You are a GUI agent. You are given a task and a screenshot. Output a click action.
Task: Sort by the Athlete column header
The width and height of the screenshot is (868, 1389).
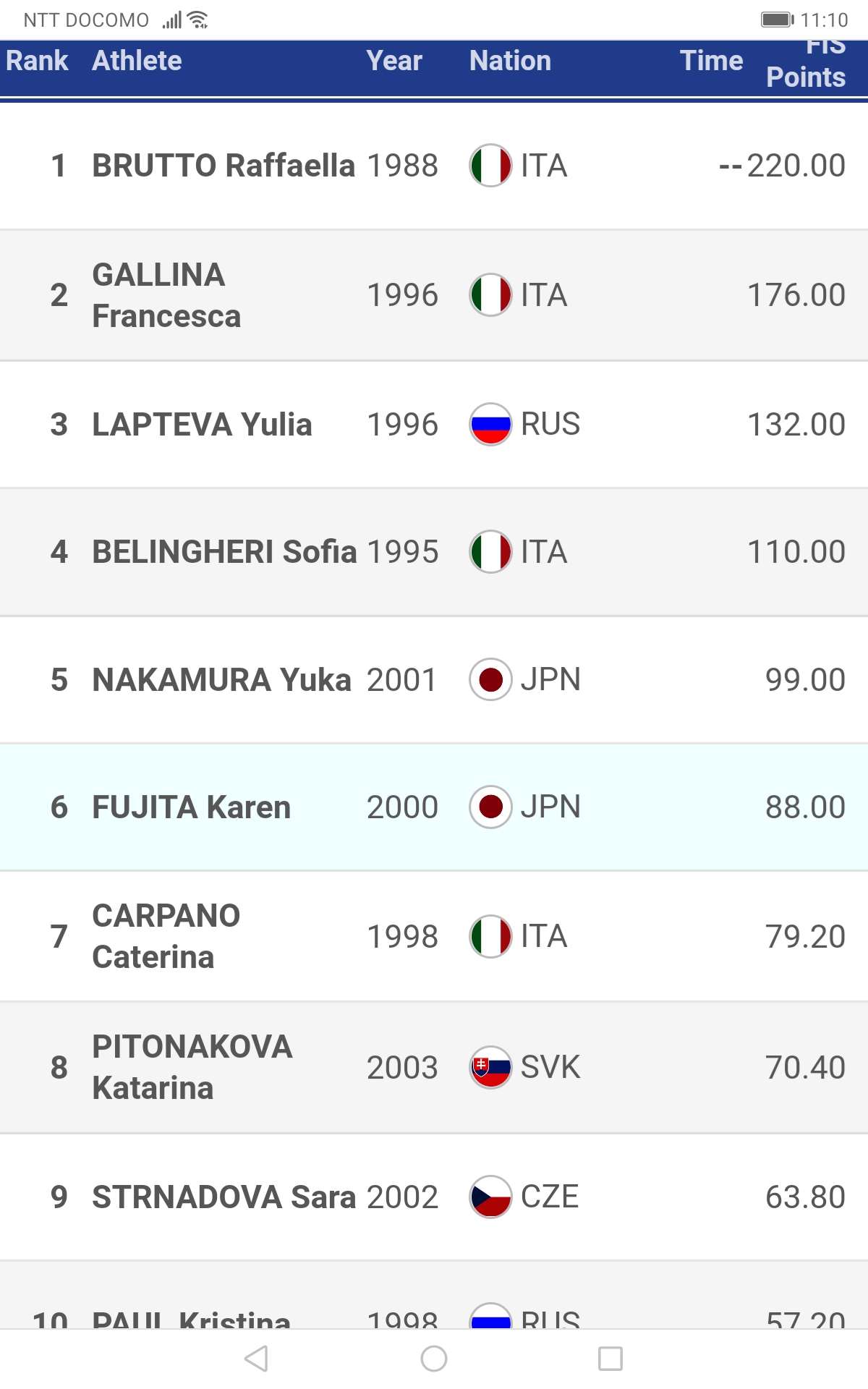137,61
